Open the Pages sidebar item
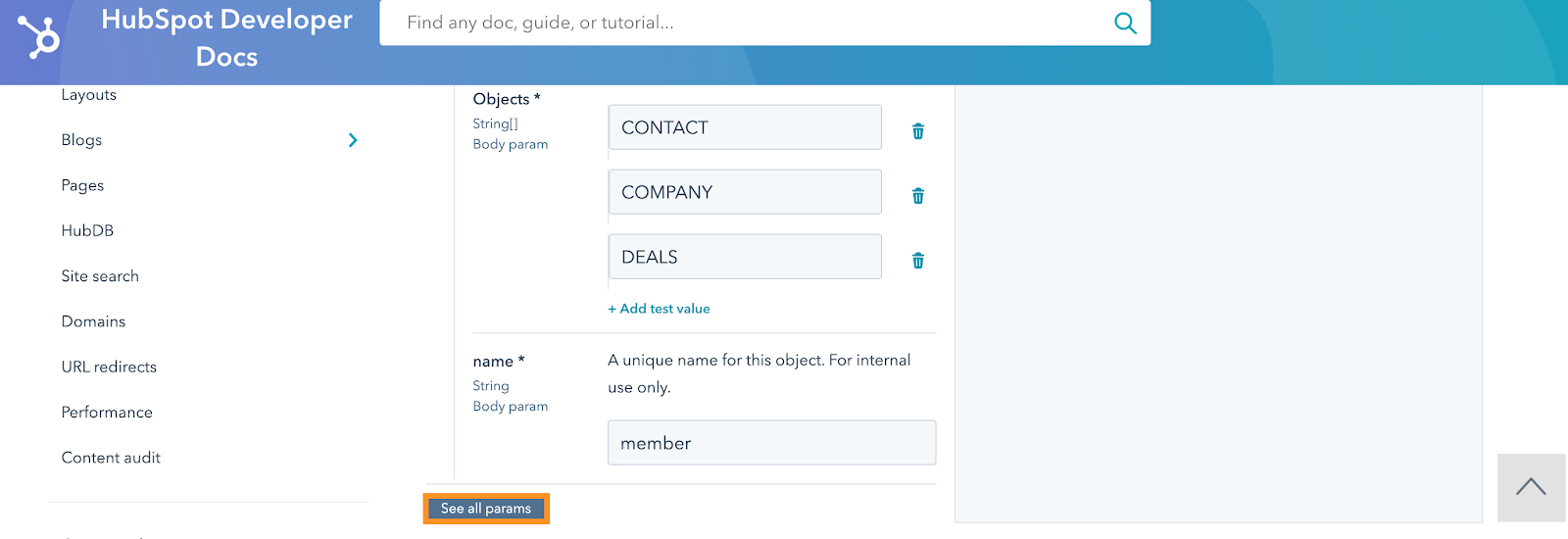 pyautogui.click(x=82, y=185)
